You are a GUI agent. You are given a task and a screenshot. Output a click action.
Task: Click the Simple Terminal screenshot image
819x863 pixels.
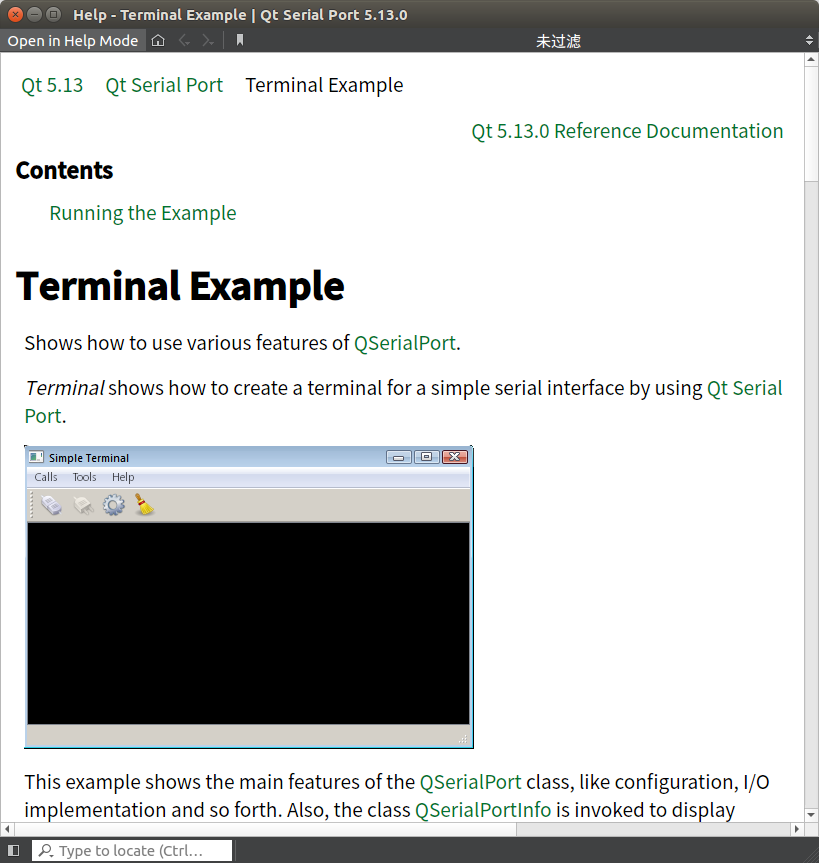pyautogui.click(x=249, y=597)
